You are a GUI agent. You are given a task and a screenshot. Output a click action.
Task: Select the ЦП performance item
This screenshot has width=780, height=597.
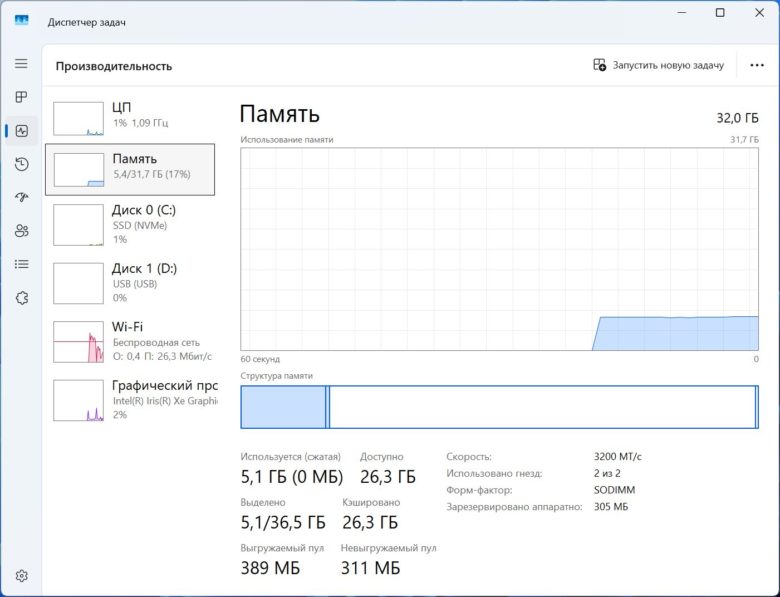(x=130, y=118)
